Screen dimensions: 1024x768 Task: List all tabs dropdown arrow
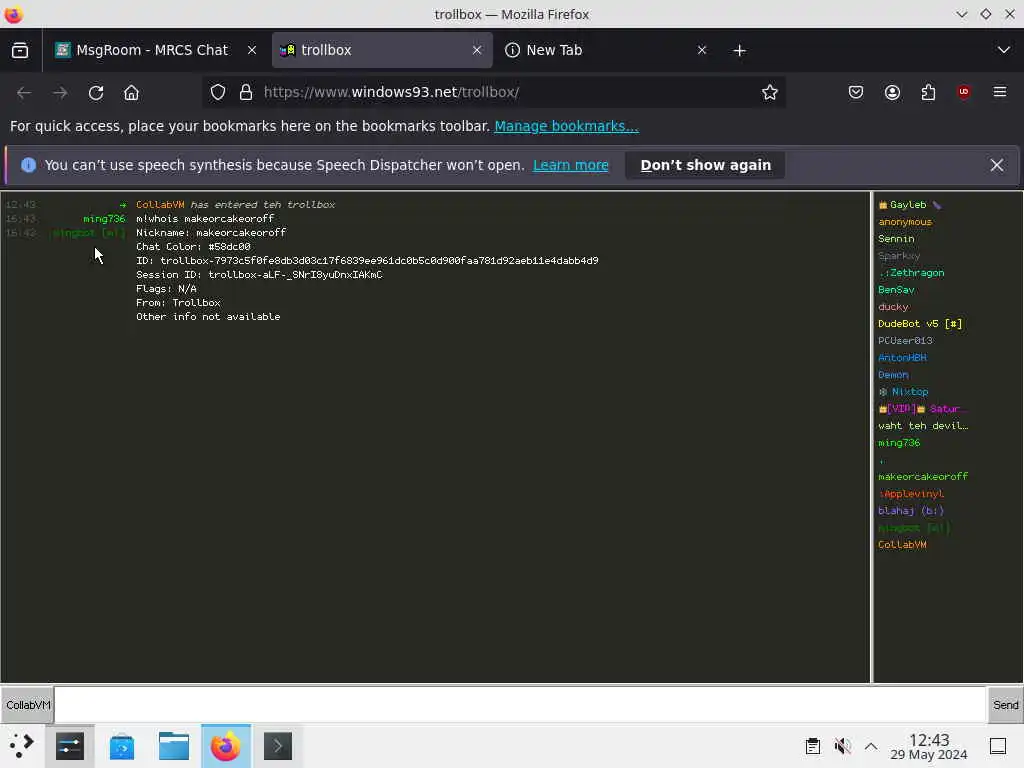1004,50
